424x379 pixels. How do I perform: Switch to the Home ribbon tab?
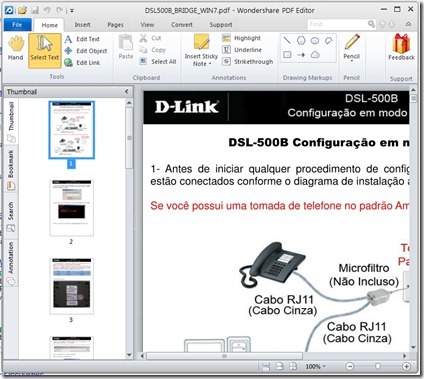click(50, 25)
